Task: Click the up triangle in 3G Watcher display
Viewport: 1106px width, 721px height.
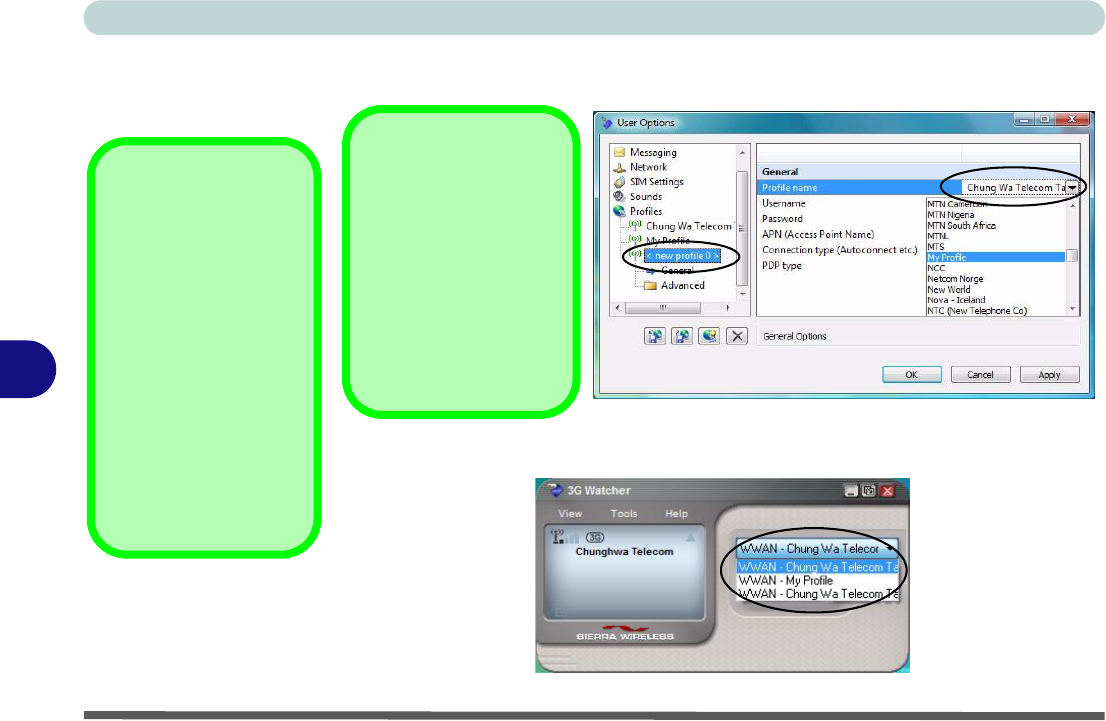Action: (x=690, y=538)
